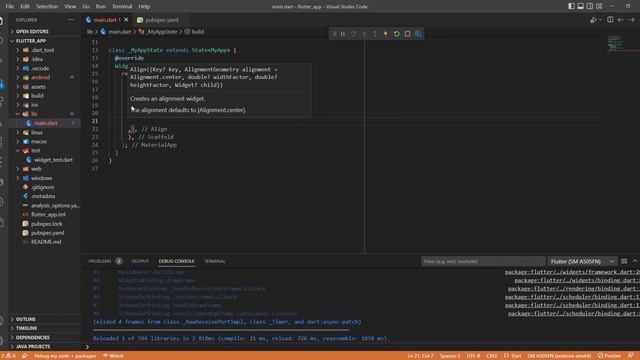The width and height of the screenshot is (640, 360).
Task: Grab the debug toolbar drag handle
Action: coord(334,34)
